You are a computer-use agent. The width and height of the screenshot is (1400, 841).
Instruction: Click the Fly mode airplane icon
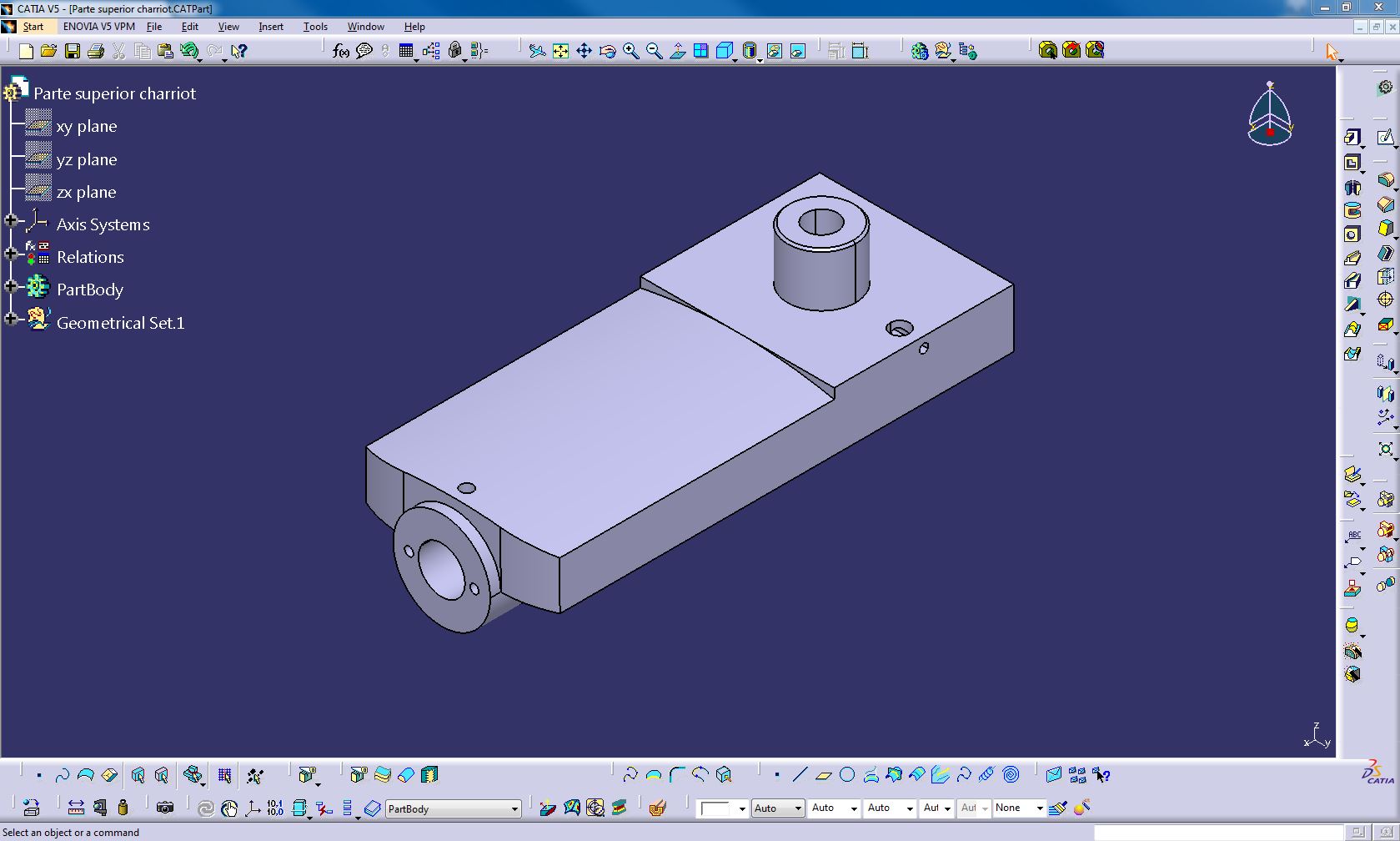pyautogui.click(x=537, y=52)
